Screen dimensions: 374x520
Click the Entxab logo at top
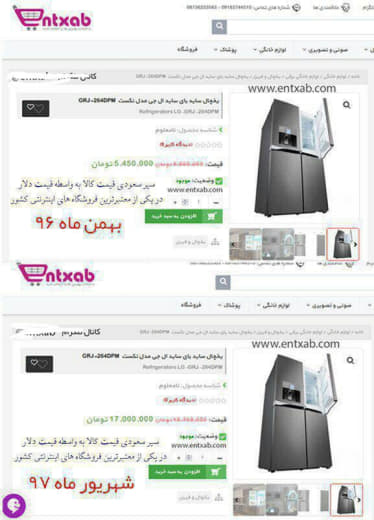(x=52, y=19)
